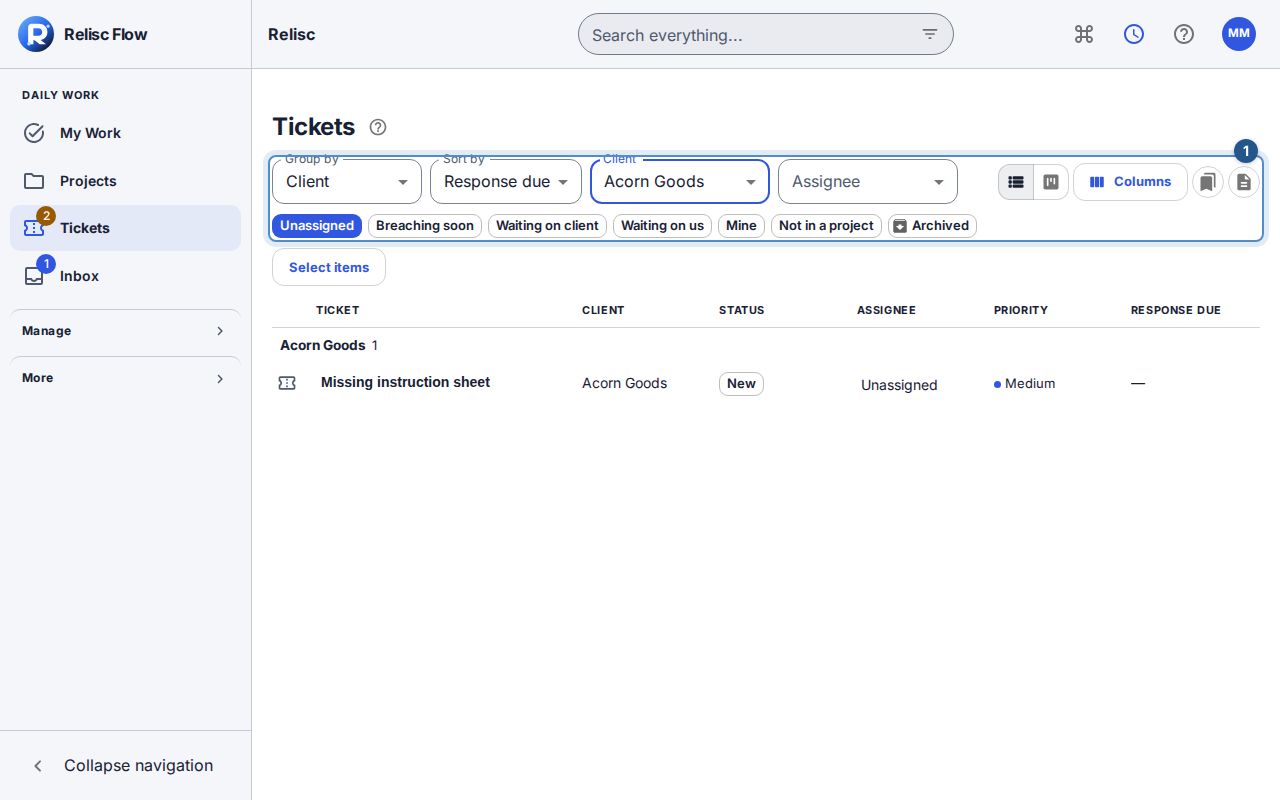The image size is (1280, 800).
Task: Open Inbox in the sidebar
Action: 125,276
